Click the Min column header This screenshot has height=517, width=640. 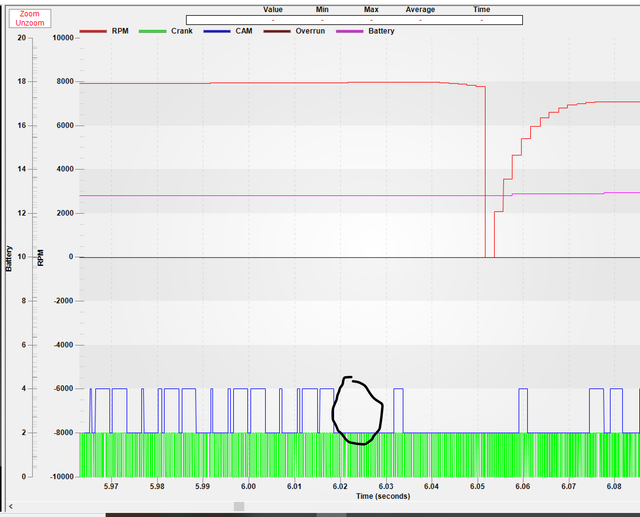322,9
